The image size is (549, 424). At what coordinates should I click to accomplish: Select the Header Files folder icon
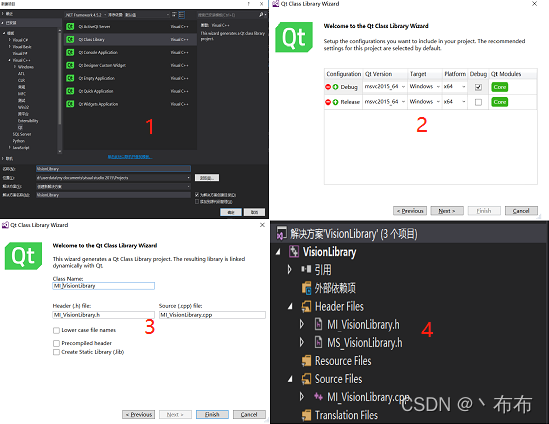click(306, 307)
